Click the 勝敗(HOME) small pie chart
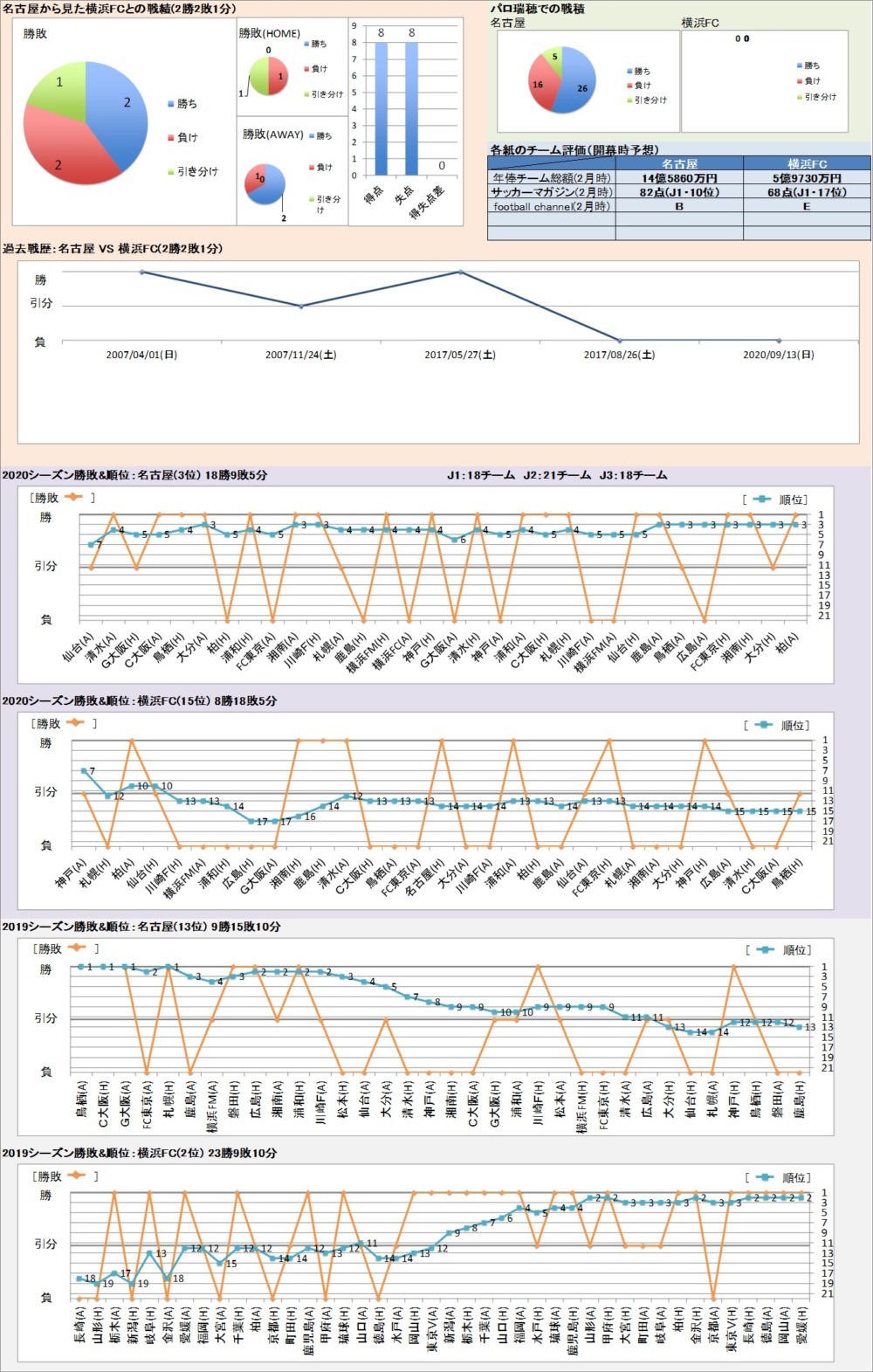The width and height of the screenshot is (873, 1372). pos(269,76)
